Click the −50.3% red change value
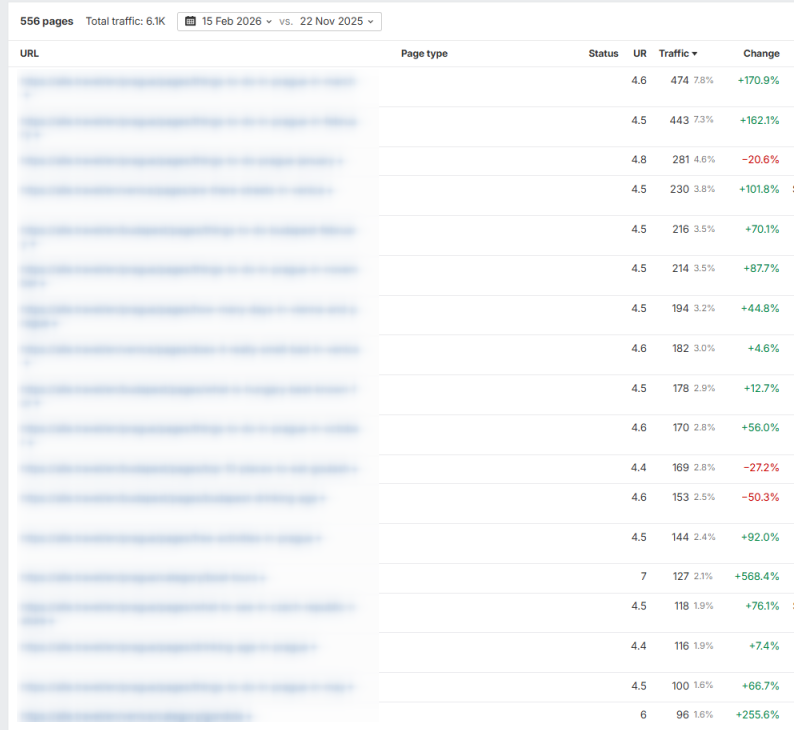Image resolution: width=794 pixels, height=730 pixels. click(760, 498)
